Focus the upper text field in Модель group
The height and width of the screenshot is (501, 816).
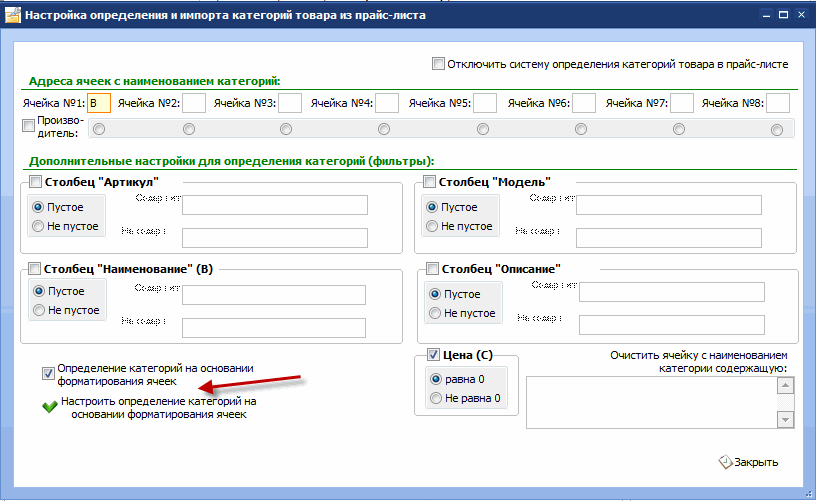[669, 205]
